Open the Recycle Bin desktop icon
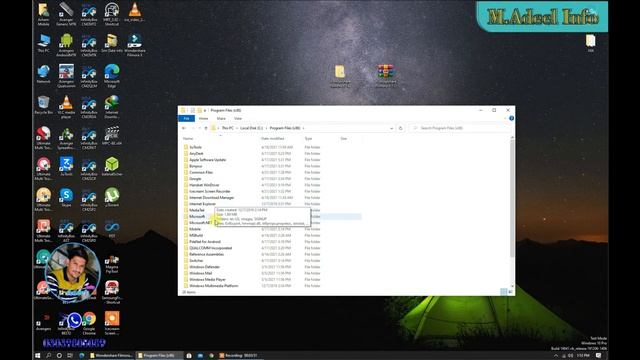Viewport: 640px width, 360px height. (43, 105)
